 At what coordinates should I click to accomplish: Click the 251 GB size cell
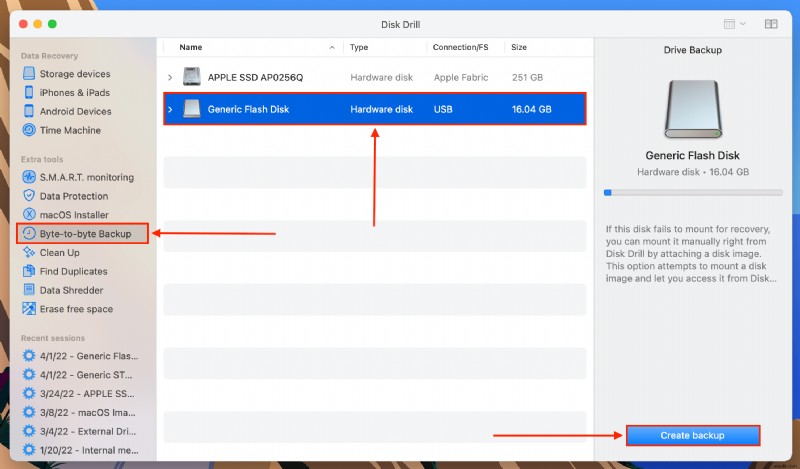click(528, 78)
